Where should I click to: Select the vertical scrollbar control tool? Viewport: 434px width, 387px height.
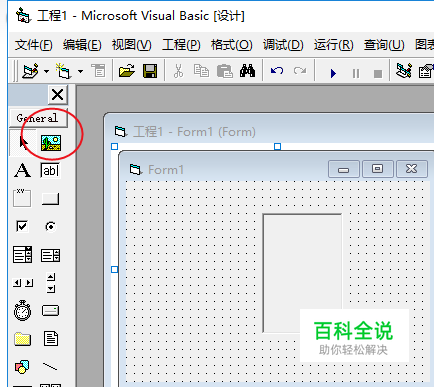51,283
